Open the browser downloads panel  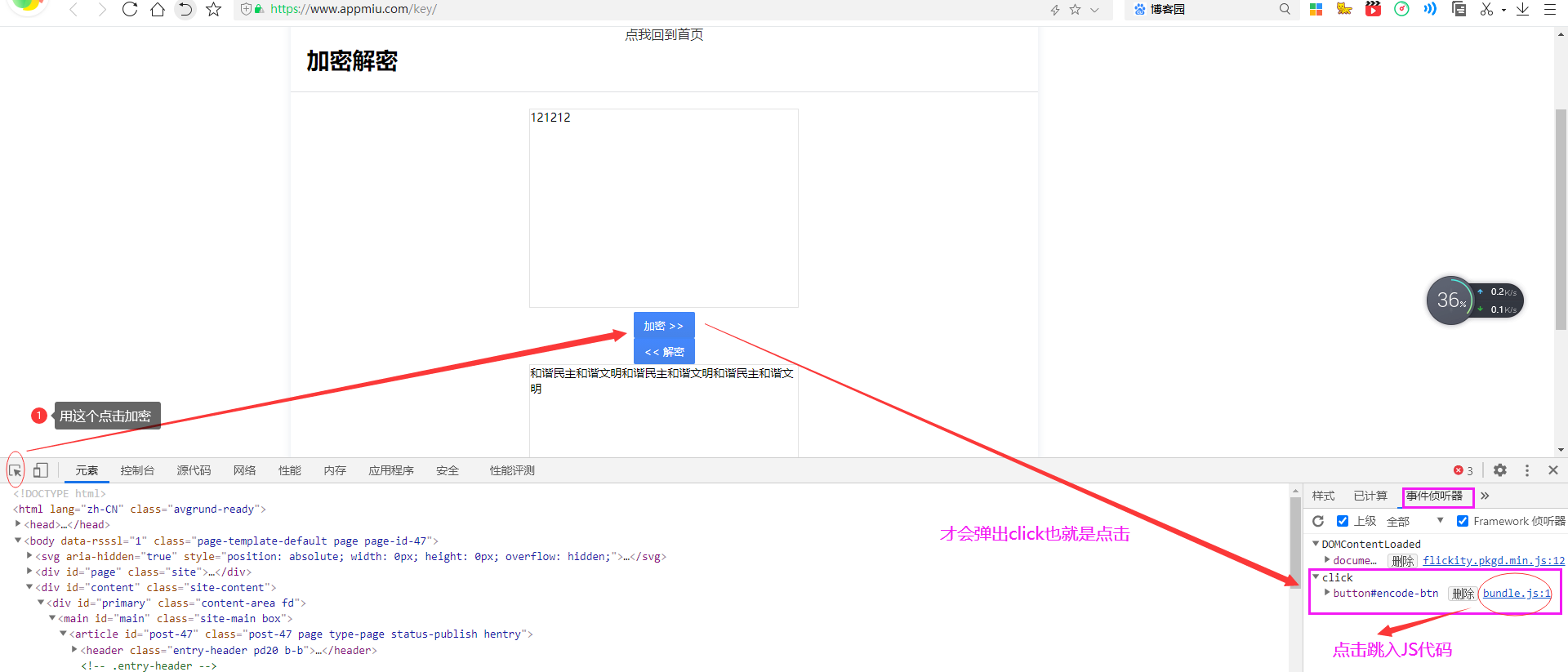click(1522, 10)
